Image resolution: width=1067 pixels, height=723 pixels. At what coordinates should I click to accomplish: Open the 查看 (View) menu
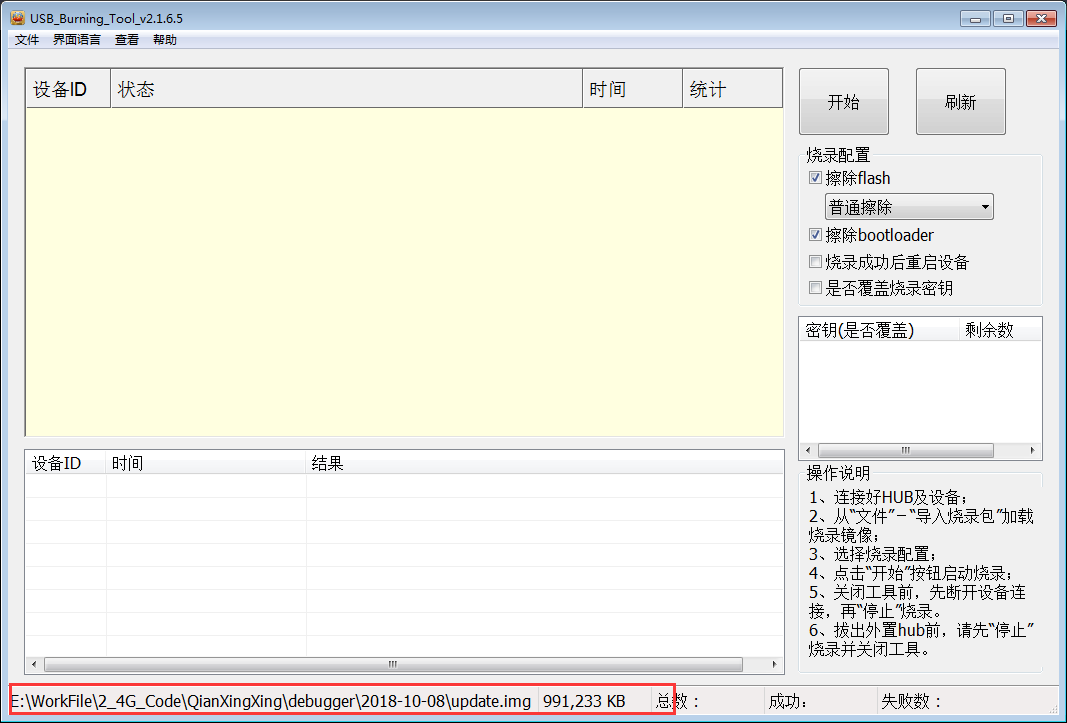pos(126,39)
